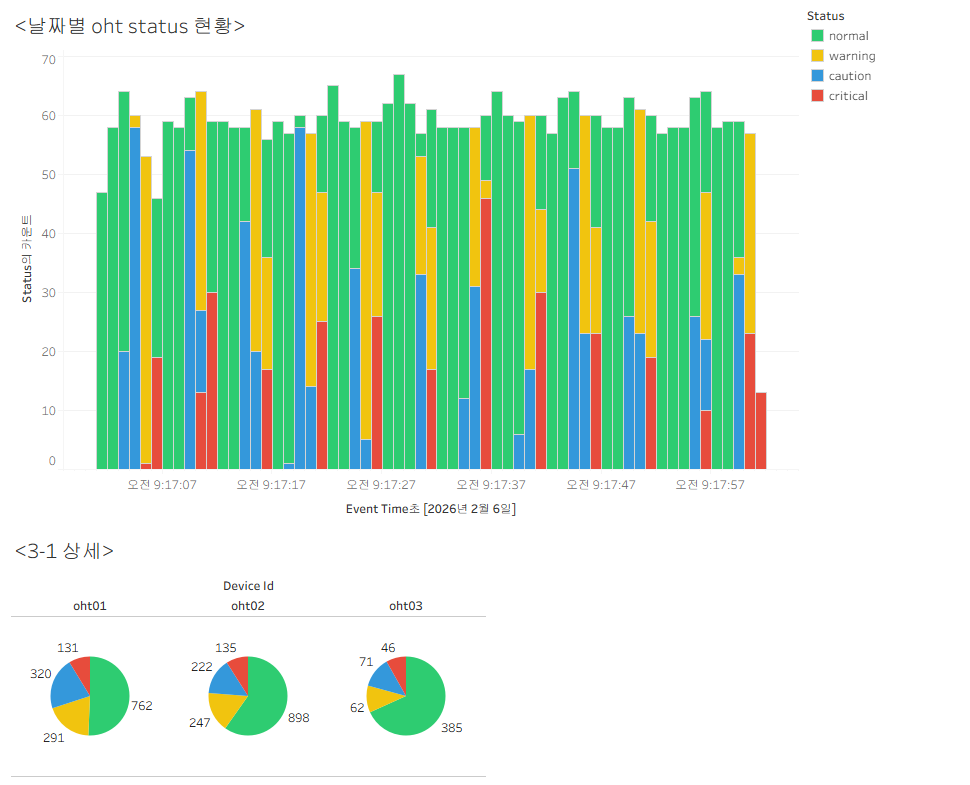Click the green normal legend swatch
Image resolution: width=970 pixels, height=785 pixels.
[817, 36]
